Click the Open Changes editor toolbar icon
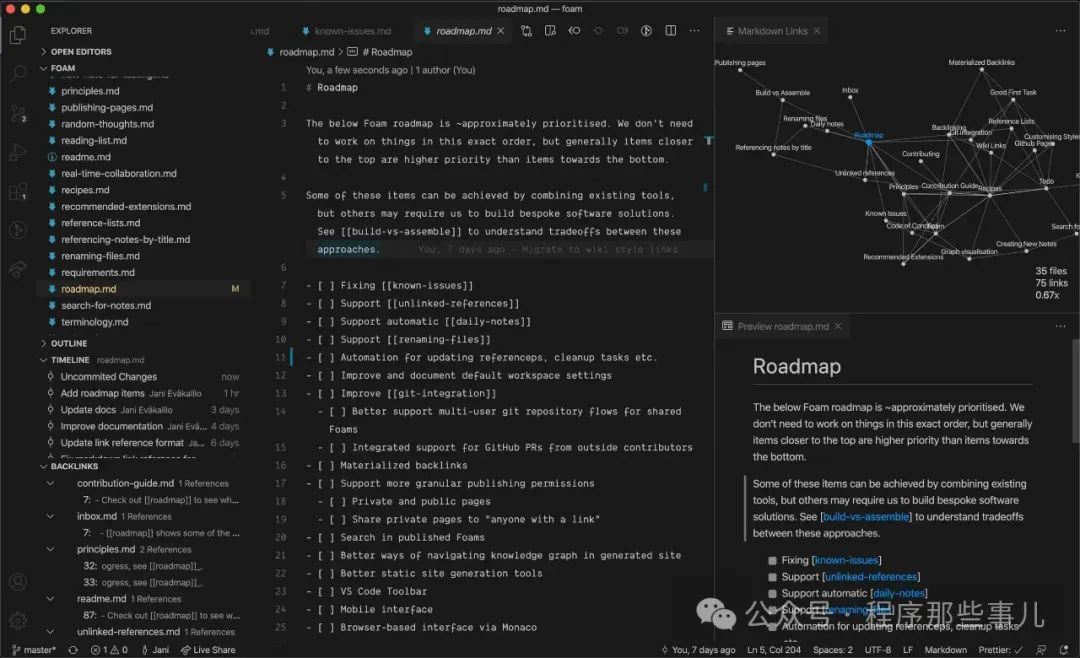This screenshot has height=658, width=1080. (526, 31)
